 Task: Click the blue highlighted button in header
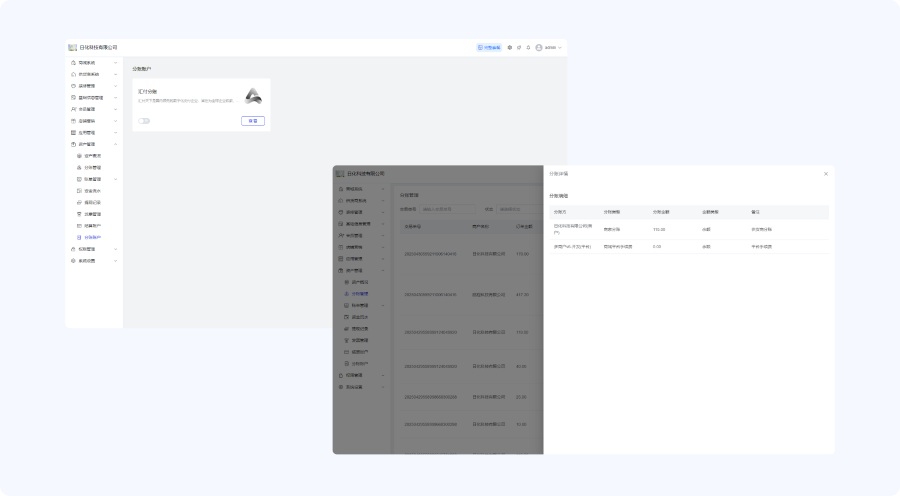tap(488, 47)
